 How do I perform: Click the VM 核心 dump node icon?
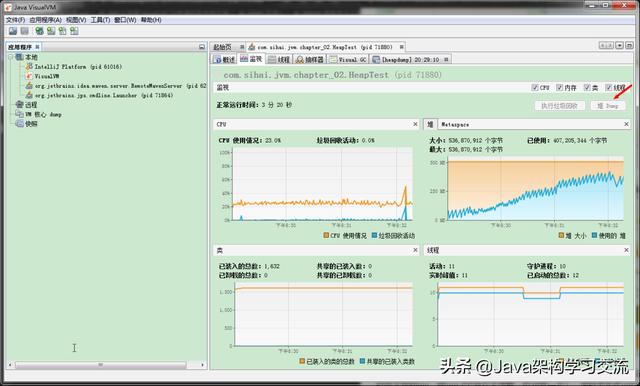(x=19, y=114)
